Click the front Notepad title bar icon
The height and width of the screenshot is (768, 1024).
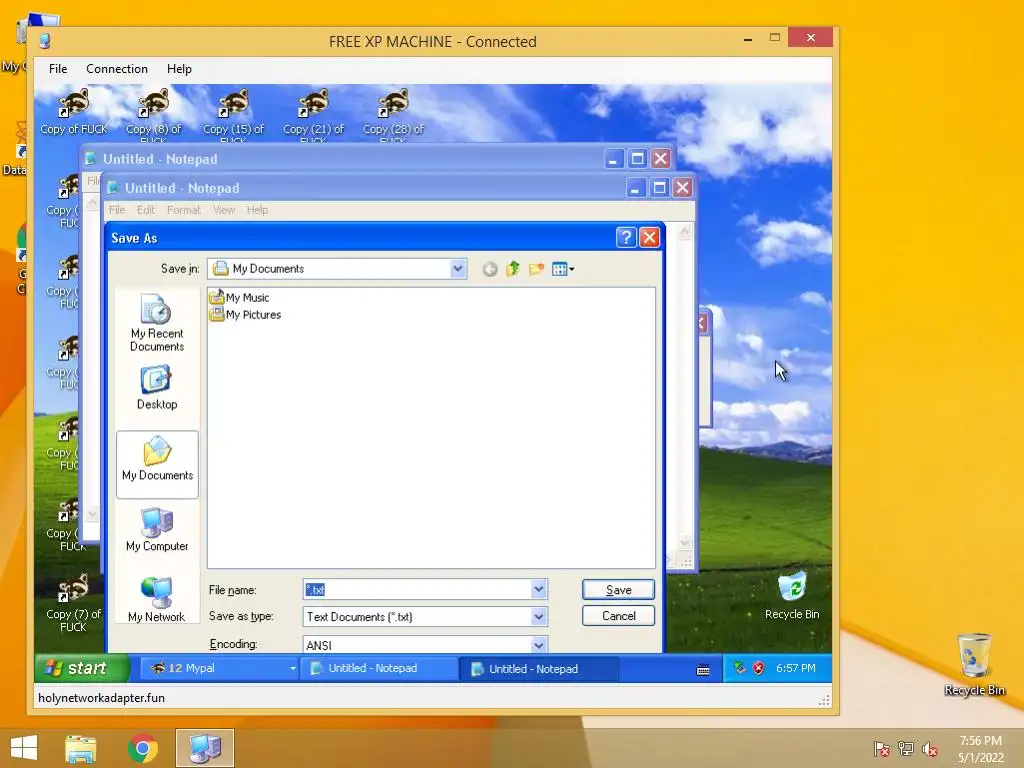pos(114,188)
